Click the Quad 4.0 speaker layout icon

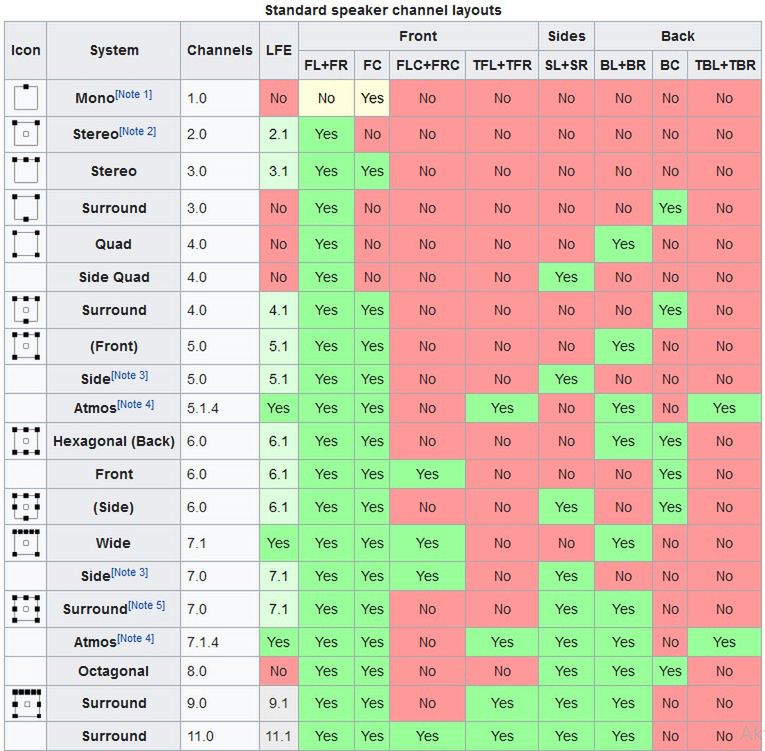pyautogui.click(x=26, y=244)
